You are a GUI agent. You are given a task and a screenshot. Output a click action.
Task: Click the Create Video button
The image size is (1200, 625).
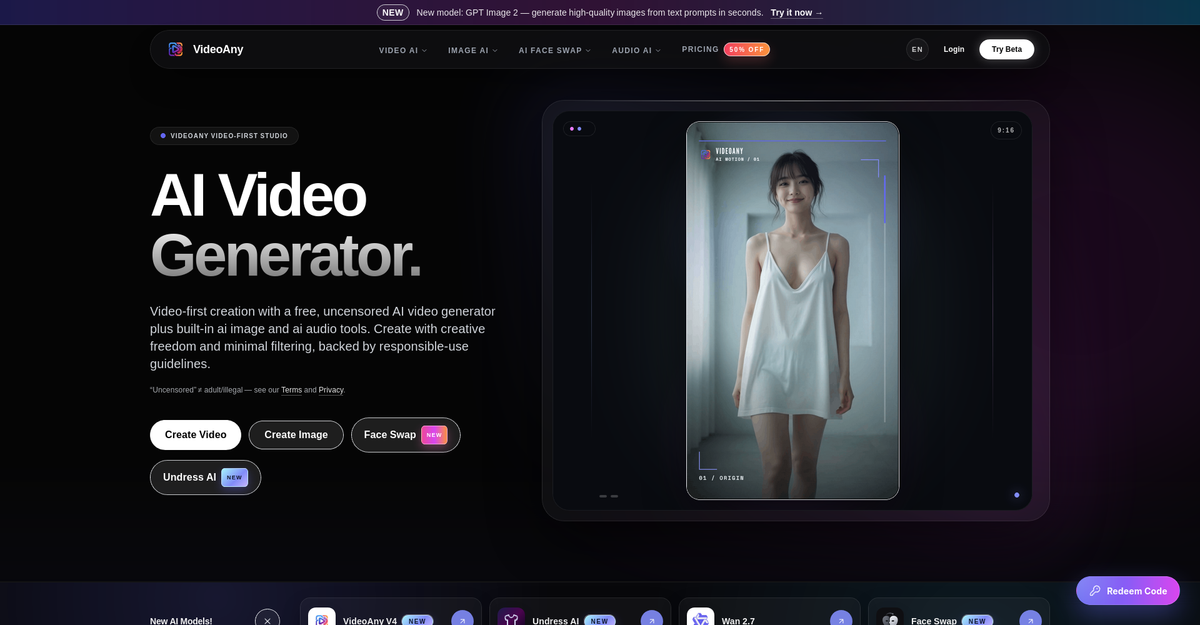pos(195,435)
